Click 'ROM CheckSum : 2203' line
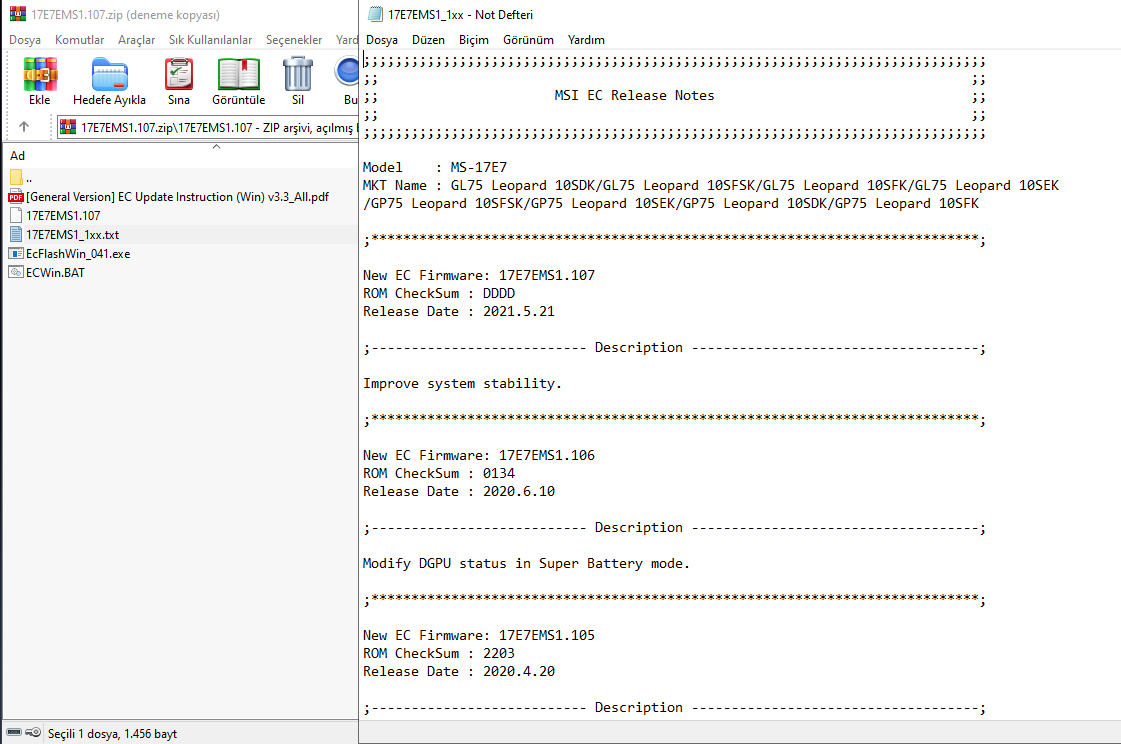Screen dimensions: 1121x744 [438, 653]
